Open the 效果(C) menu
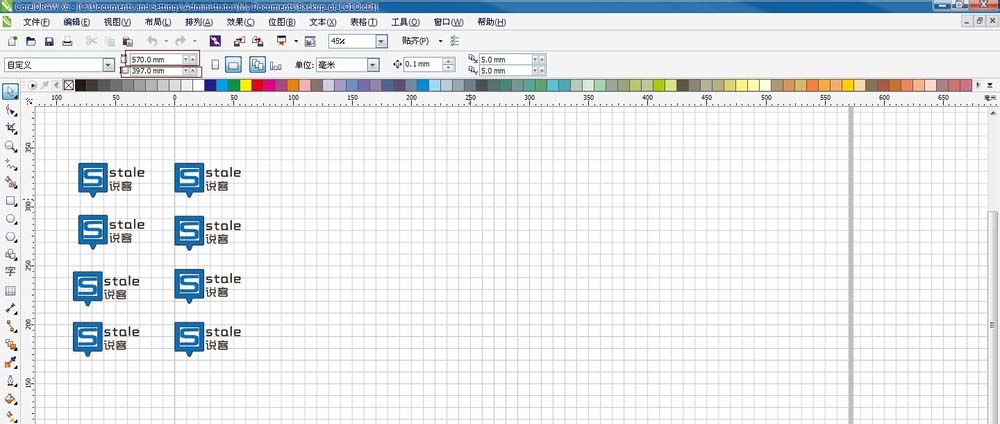The width and height of the screenshot is (1000, 424). click(240, 22)
